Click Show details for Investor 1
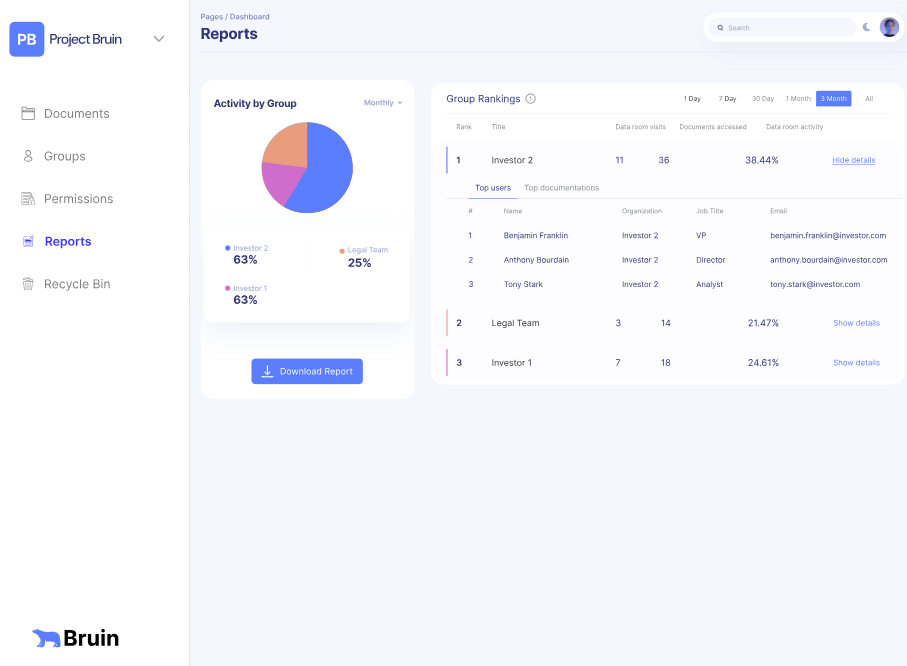 pyautogui.click(x=856, y=363)
